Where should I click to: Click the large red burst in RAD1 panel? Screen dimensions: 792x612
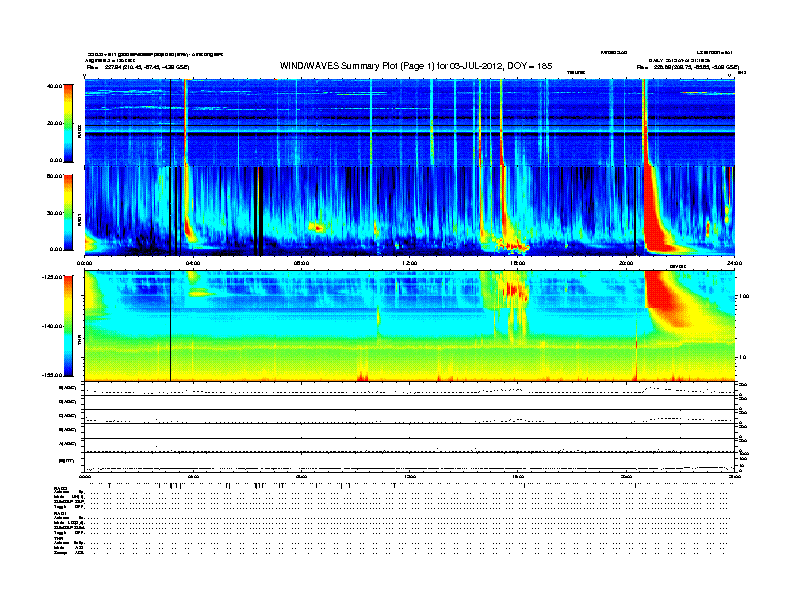(x=656, y=217)
